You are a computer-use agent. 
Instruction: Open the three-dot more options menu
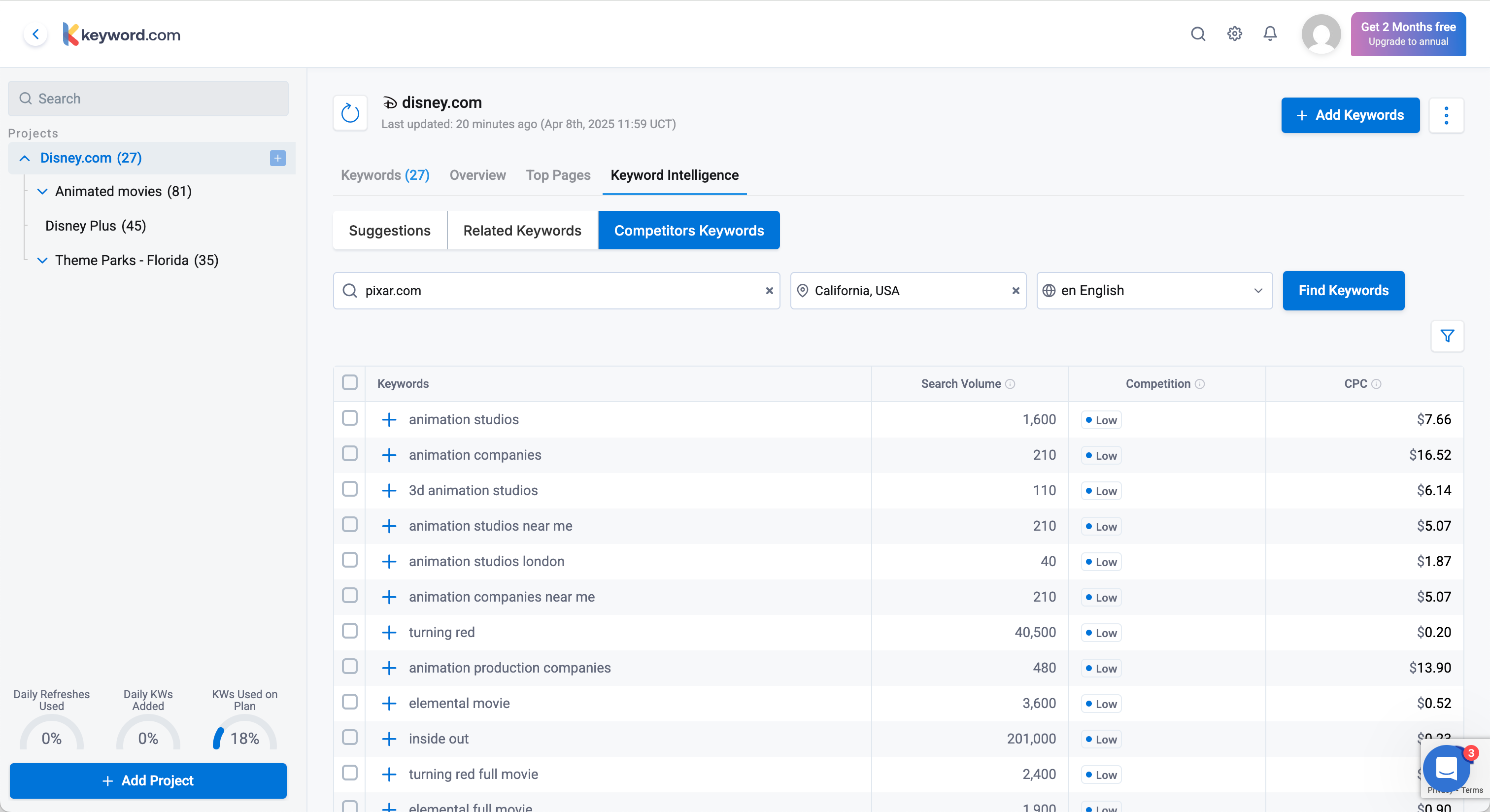pos(1446,115)
